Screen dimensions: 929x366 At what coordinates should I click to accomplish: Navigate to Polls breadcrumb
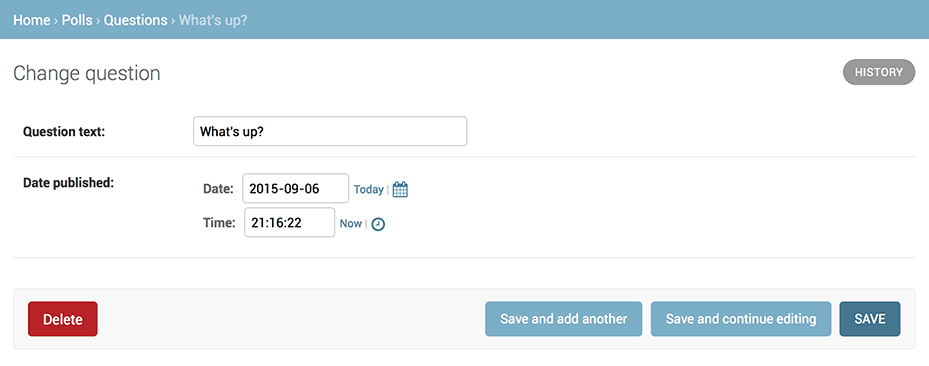[x=77, y=20]
